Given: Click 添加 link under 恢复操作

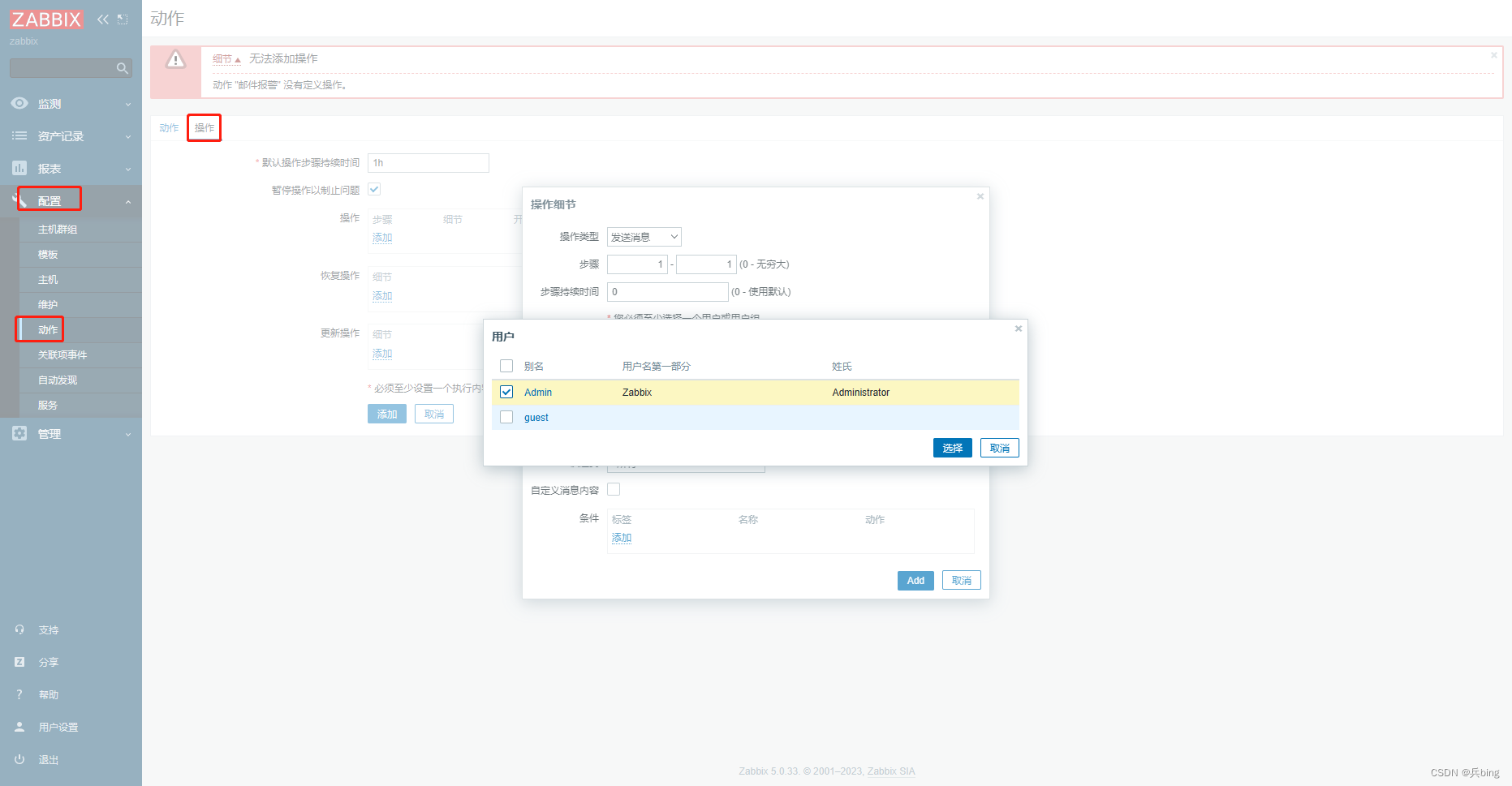Looking at the screenshot, I should click(382, 296).
